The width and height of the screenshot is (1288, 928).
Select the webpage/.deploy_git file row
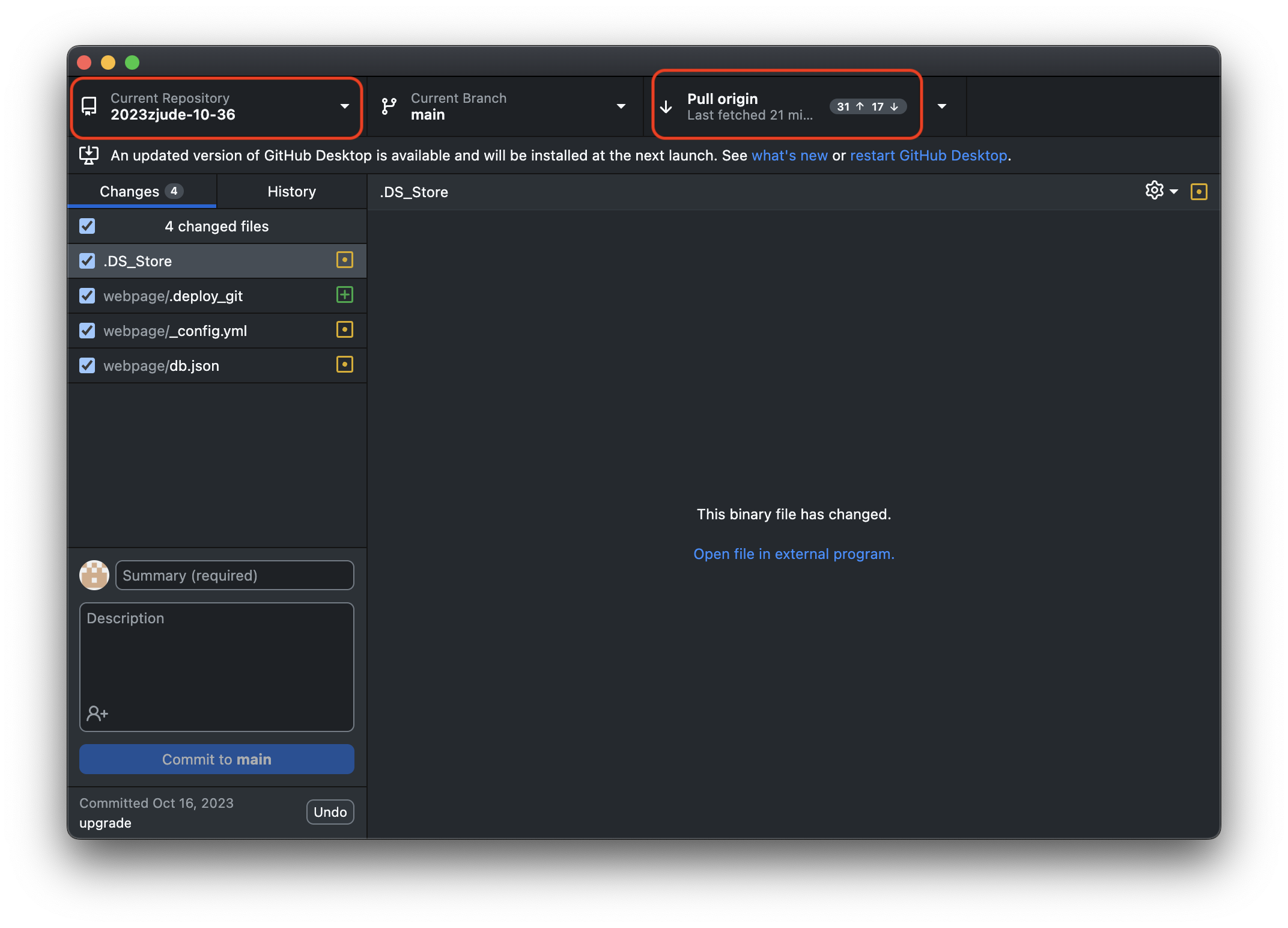click(x=217, y=296)
